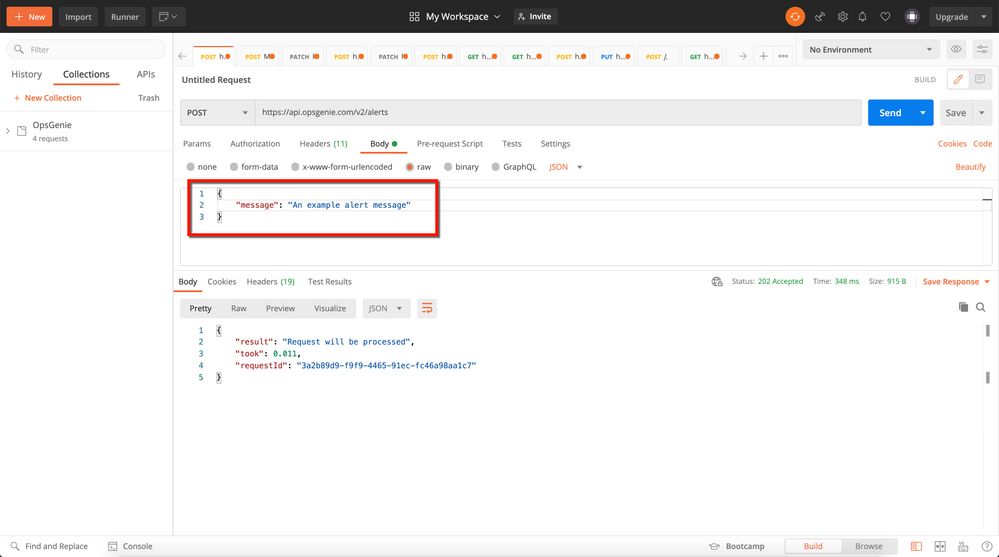
Task: Open the Authorization tab
Action: pos(255,143)
